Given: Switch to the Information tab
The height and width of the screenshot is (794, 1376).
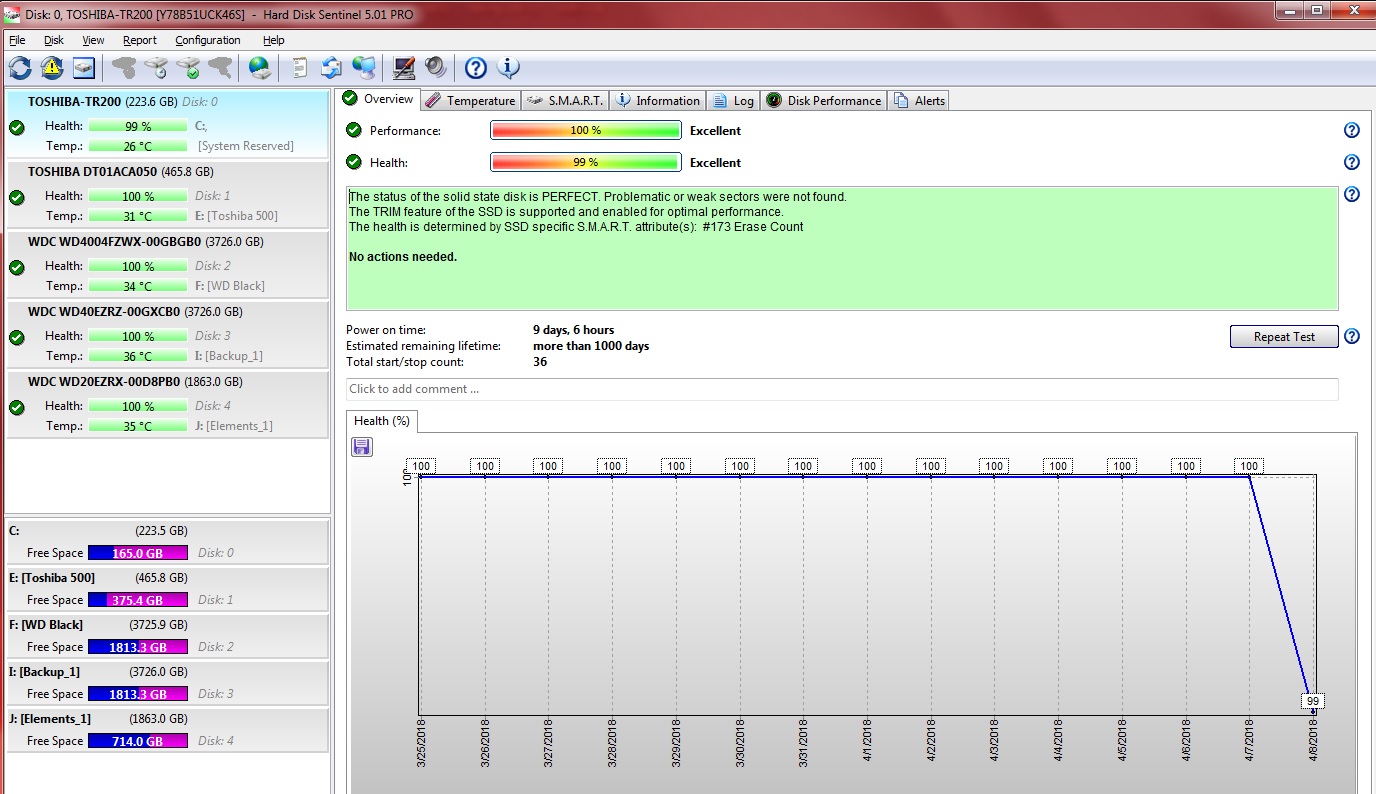Looking at the screenshot, I should point(657,100).
